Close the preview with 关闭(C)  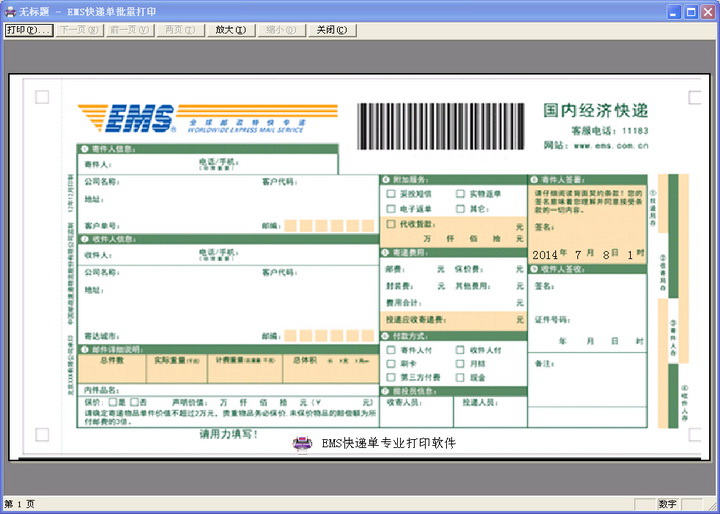(x=332, y=30)
